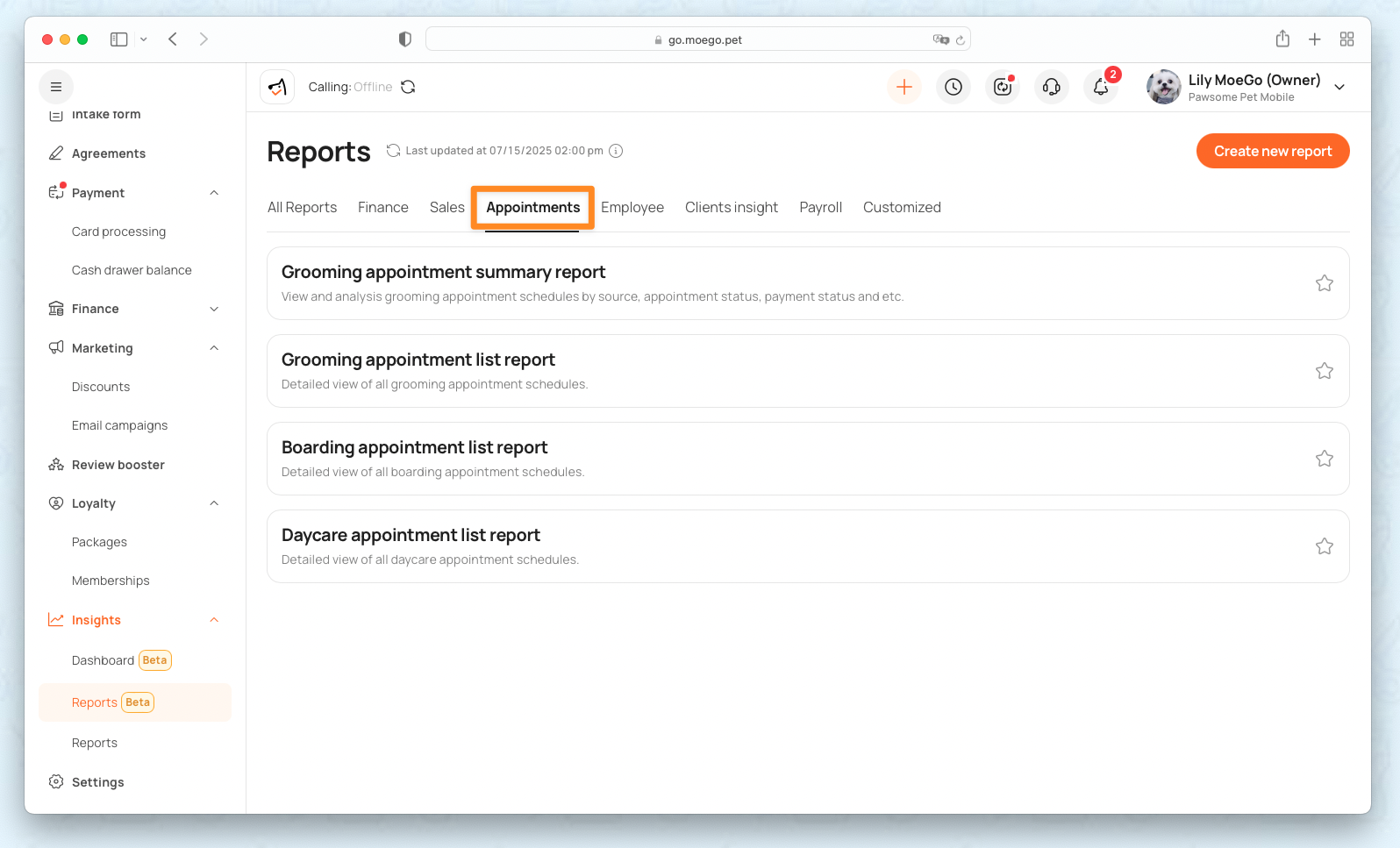
Task: Click the Loyalty heart icon
Action: coord(56,503)
